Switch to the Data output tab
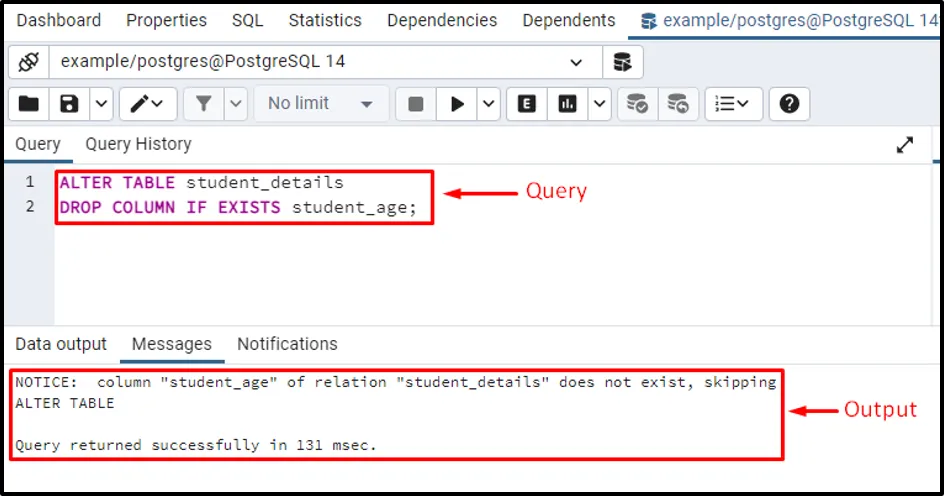 coord(61,344)
